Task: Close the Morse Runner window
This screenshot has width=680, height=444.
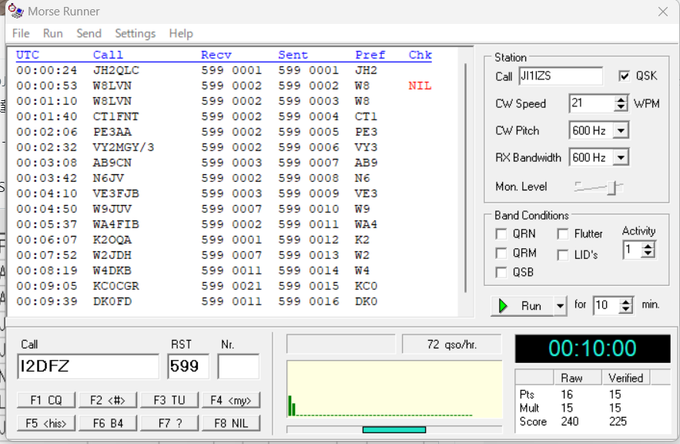Action: (x=663, y=12)
